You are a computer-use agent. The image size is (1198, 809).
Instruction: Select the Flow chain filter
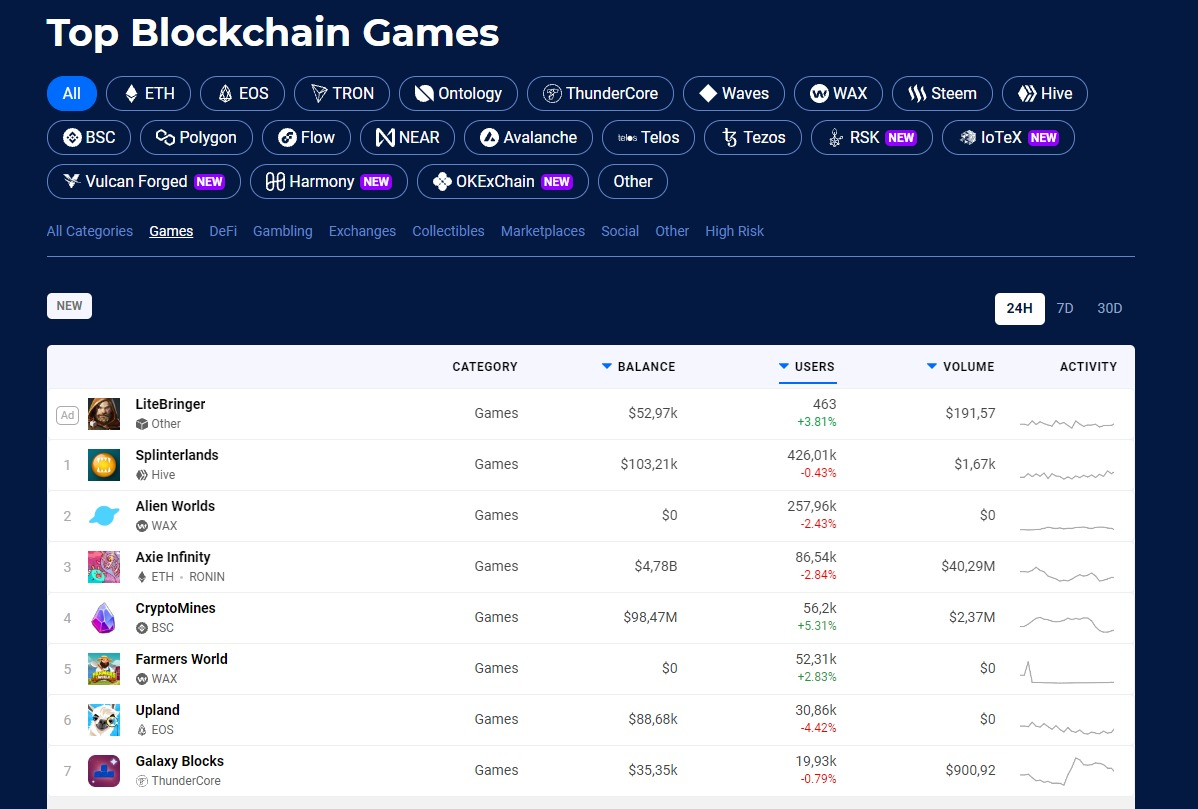(306, 138)
